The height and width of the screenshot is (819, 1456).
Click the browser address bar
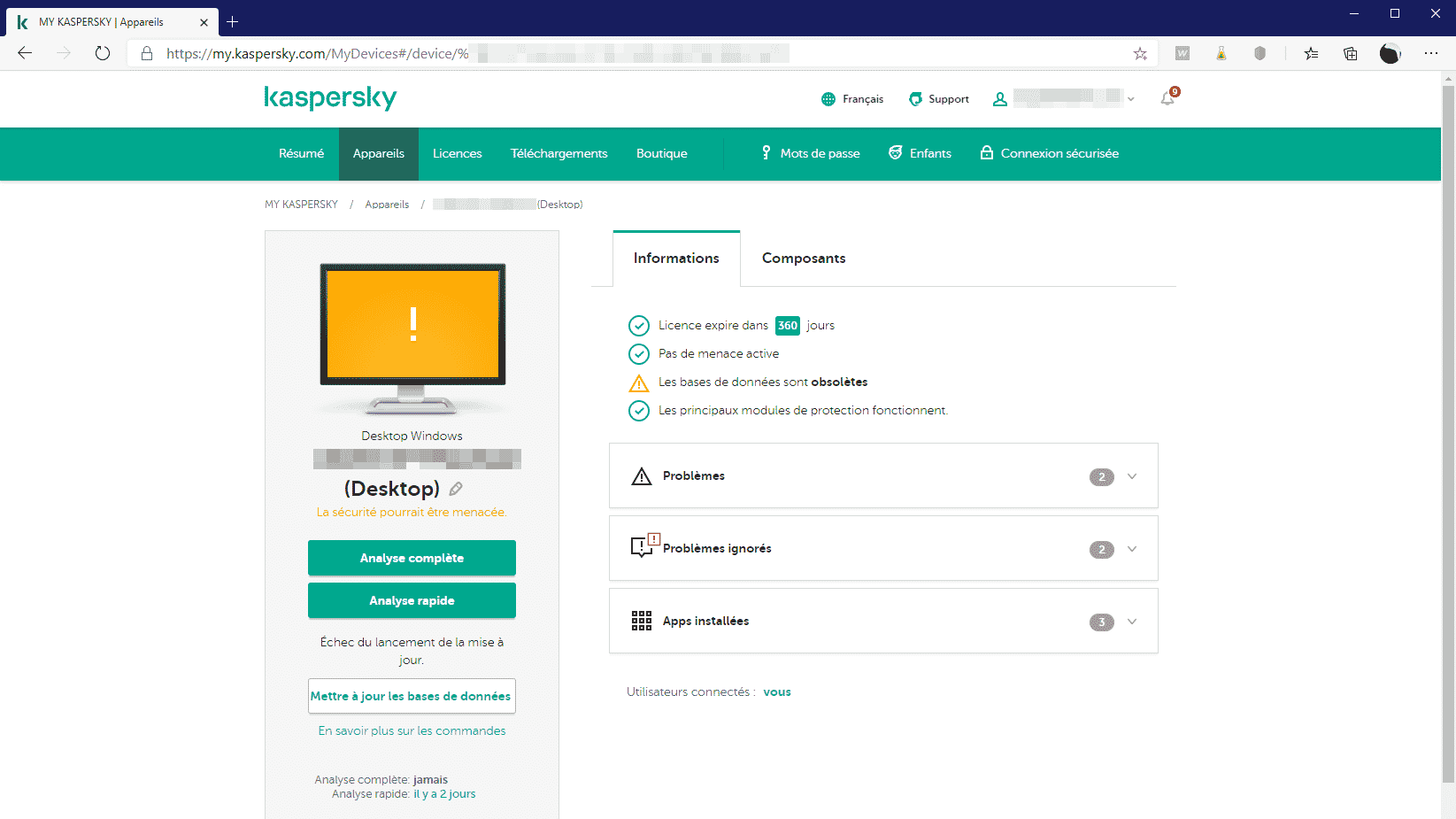(620, 54)
